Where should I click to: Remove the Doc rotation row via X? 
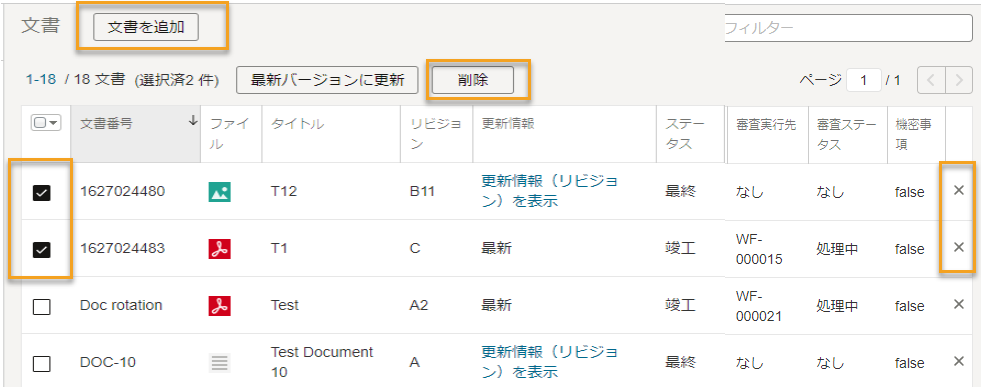coord(958,304)
